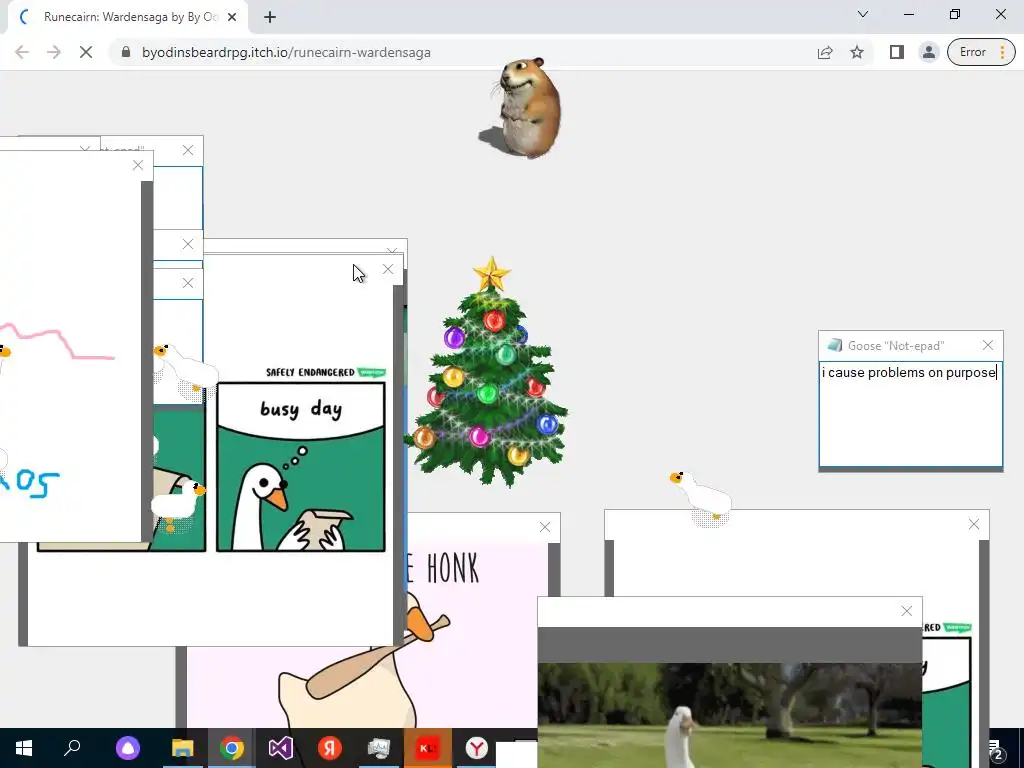Open File Explorer from the taskbar
The height and width of the screenshot is (768, 1024).
[182, 748]
